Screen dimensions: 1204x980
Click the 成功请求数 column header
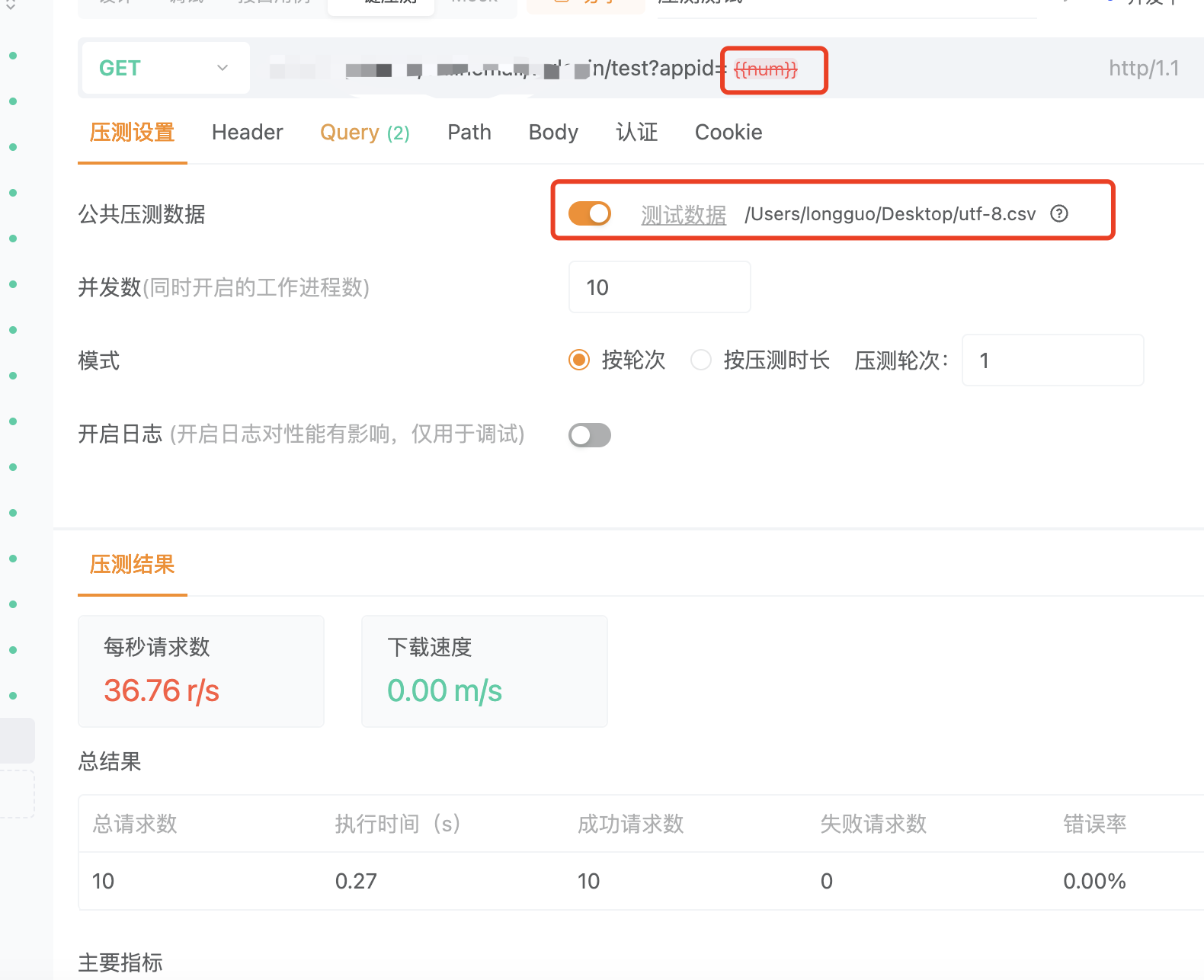point(631,824)
